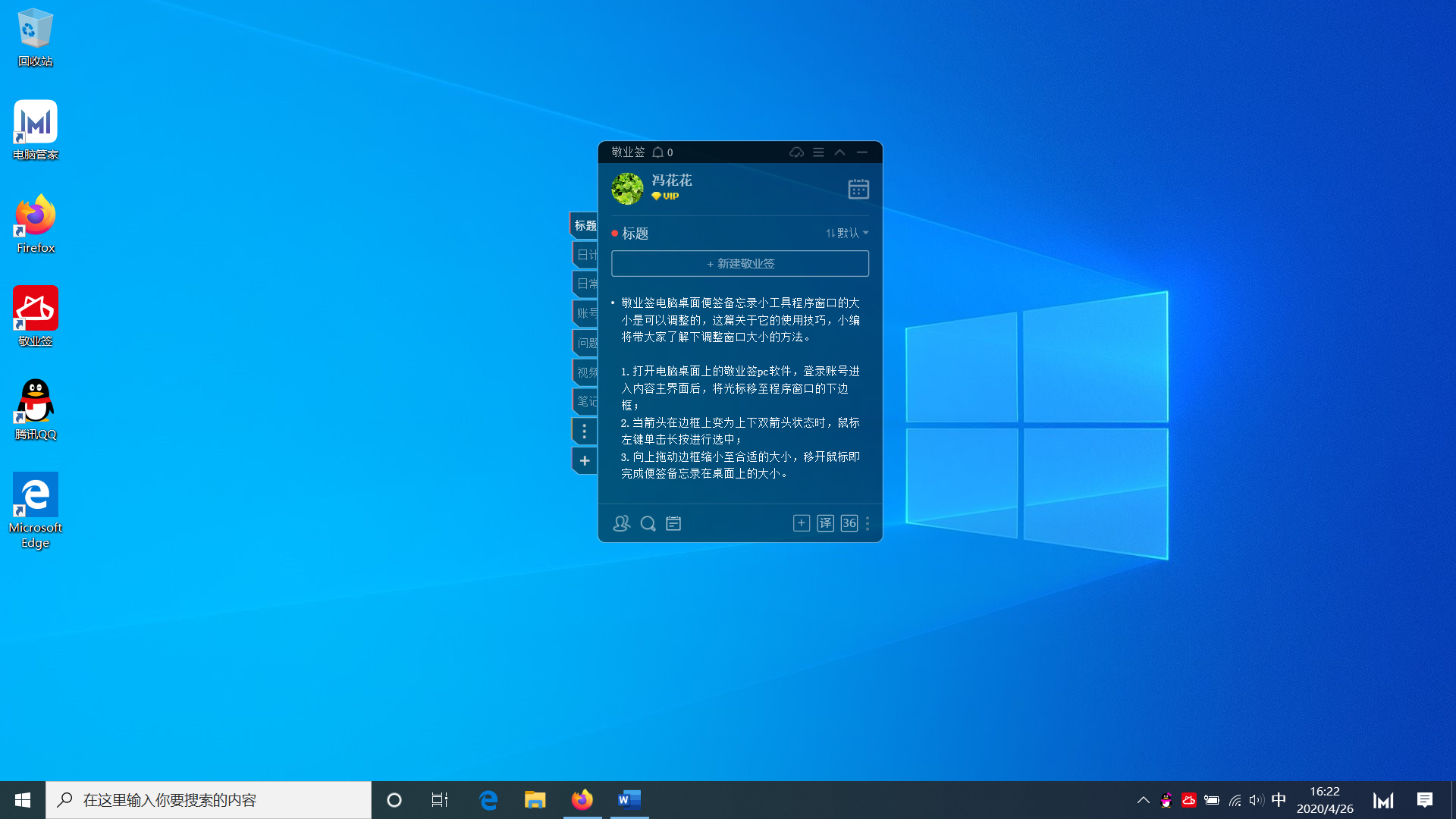Screen dimensions: 1456x819
Task: Show more categories via three-dot side tab
Action: [584, 431]
